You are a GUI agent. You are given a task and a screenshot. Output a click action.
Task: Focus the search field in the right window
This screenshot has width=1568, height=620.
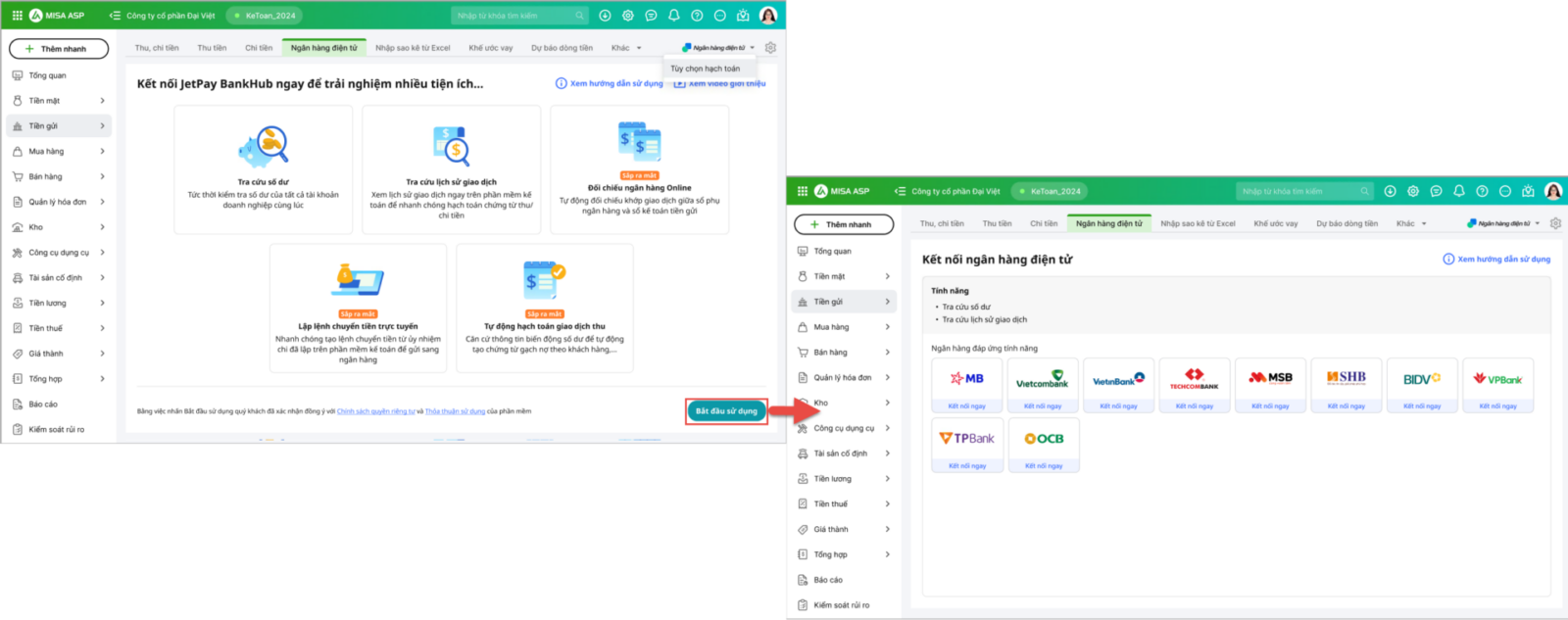tap(1305, 191)
